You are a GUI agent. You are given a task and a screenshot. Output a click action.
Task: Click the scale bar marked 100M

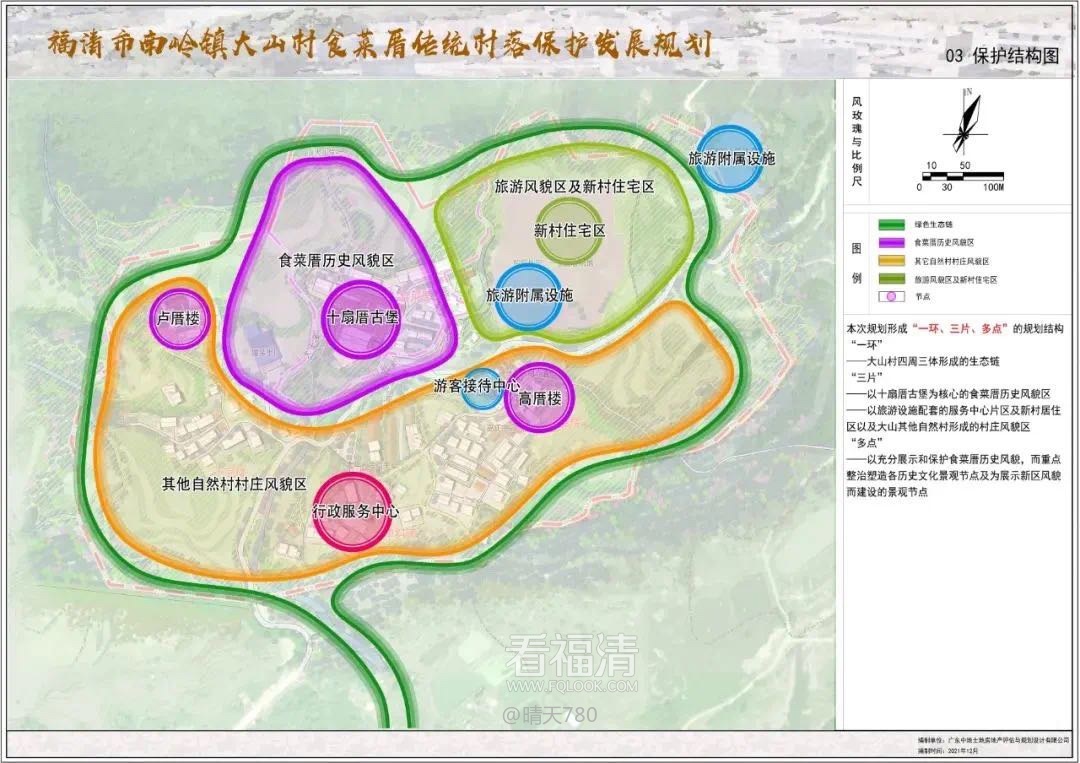click(x=960, y=177)
